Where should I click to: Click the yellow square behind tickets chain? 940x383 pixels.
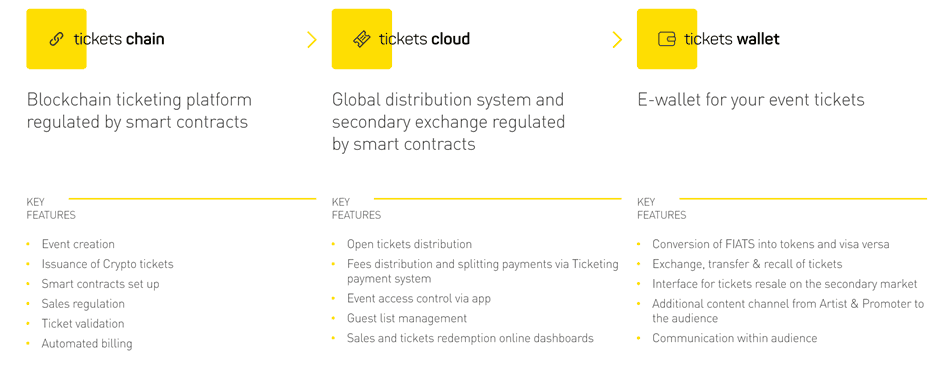pyautogui.click(x=56, y=39)
